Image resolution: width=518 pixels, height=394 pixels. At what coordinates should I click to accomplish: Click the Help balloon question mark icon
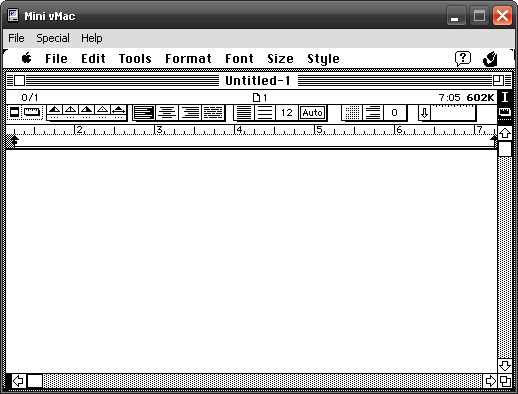click(463, 59)
